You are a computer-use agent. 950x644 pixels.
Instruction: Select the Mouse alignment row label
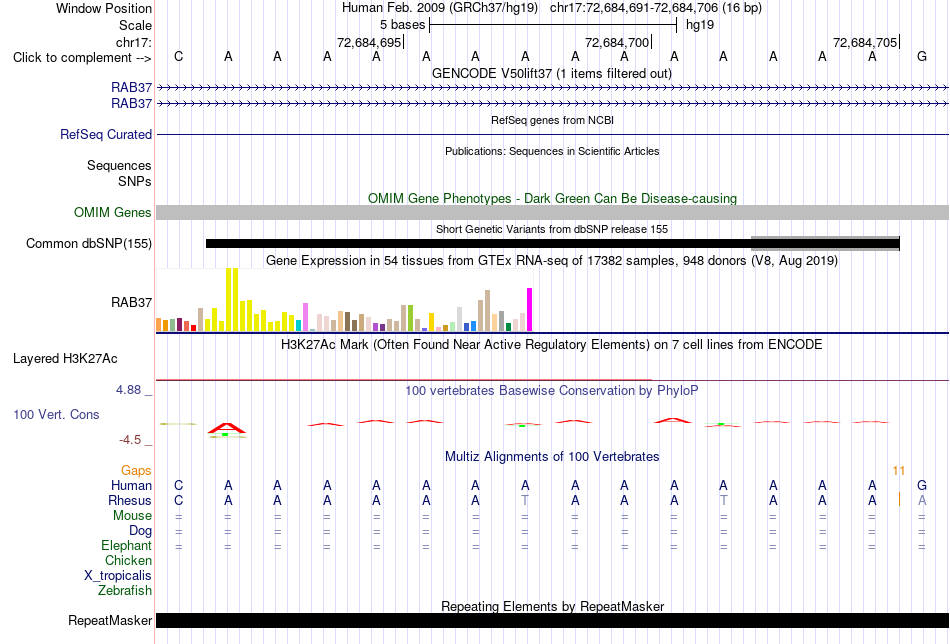pyautogui.click(x=132, y=516)
